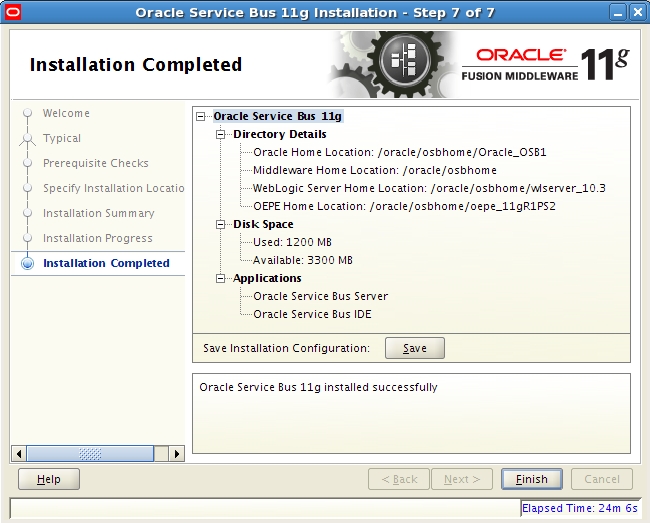Image resolution: width=650 pixels, height=523 pixels.
Task: Select the Applications tree label
Action: [267, 278]
